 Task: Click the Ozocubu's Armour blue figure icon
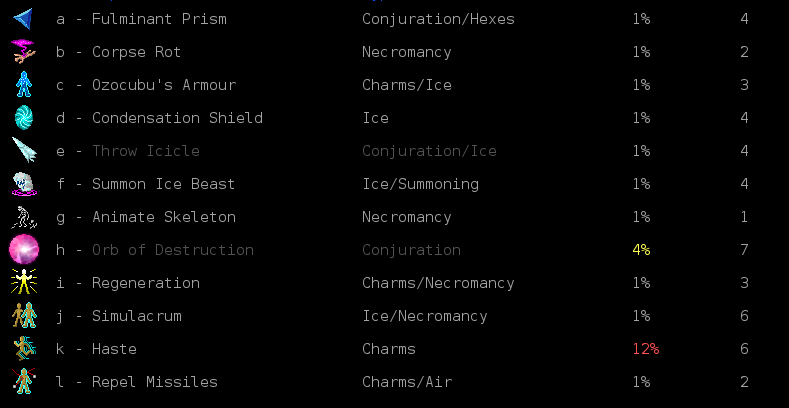click(24, 85)
